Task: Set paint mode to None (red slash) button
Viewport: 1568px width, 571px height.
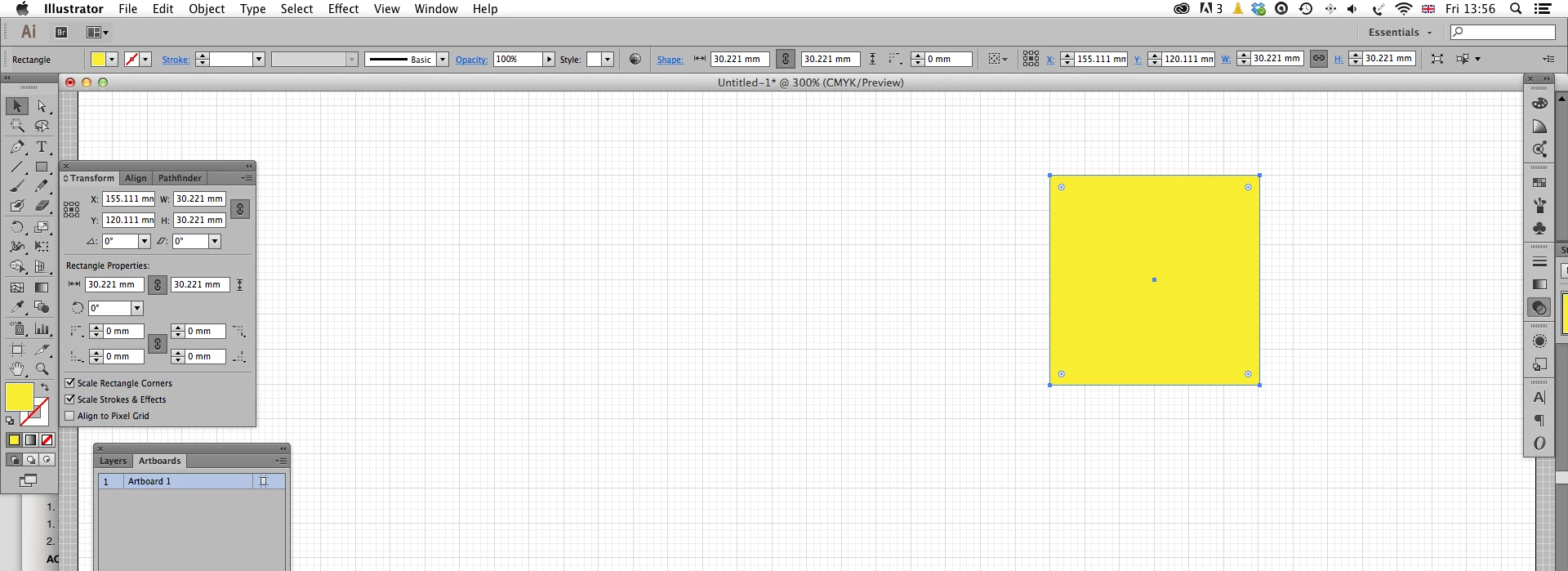Action: (x=47, y=439)
